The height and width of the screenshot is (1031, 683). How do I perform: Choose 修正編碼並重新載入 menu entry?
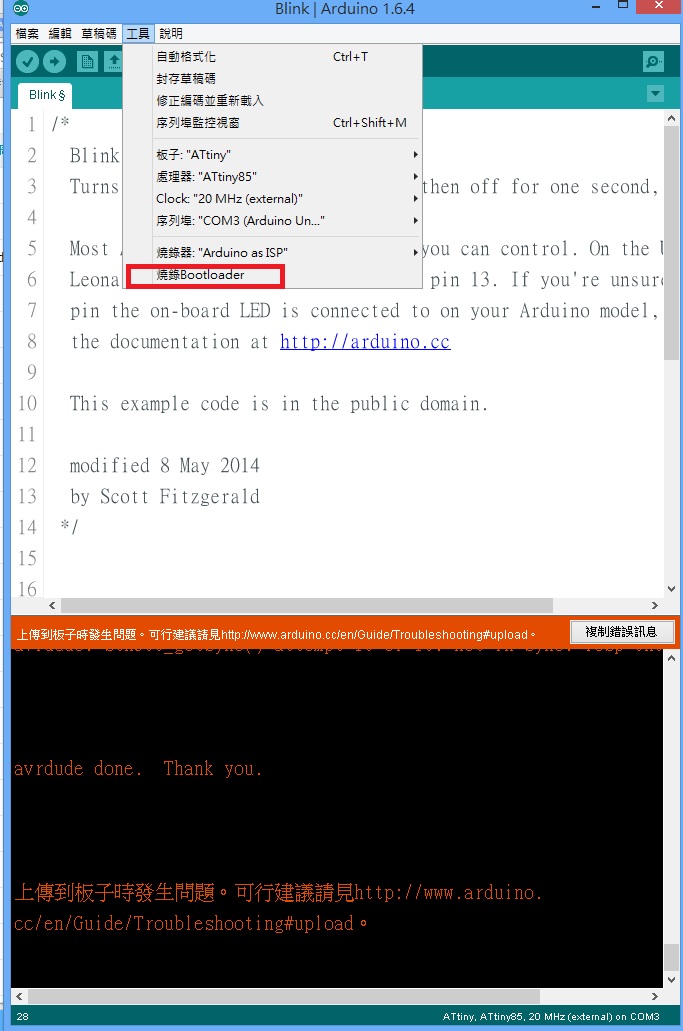point(272,101)
